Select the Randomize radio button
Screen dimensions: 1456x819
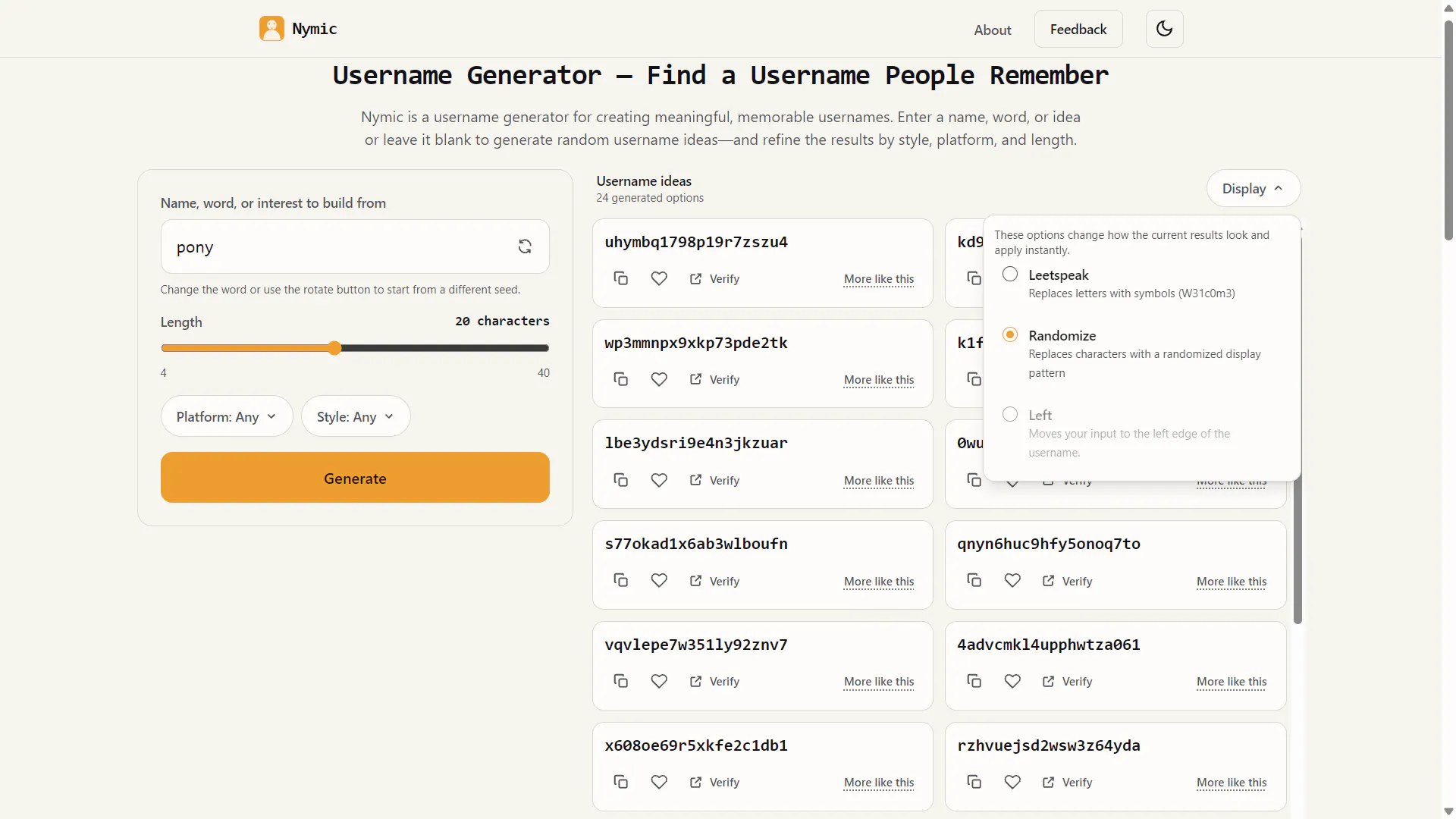point(1010,334)
